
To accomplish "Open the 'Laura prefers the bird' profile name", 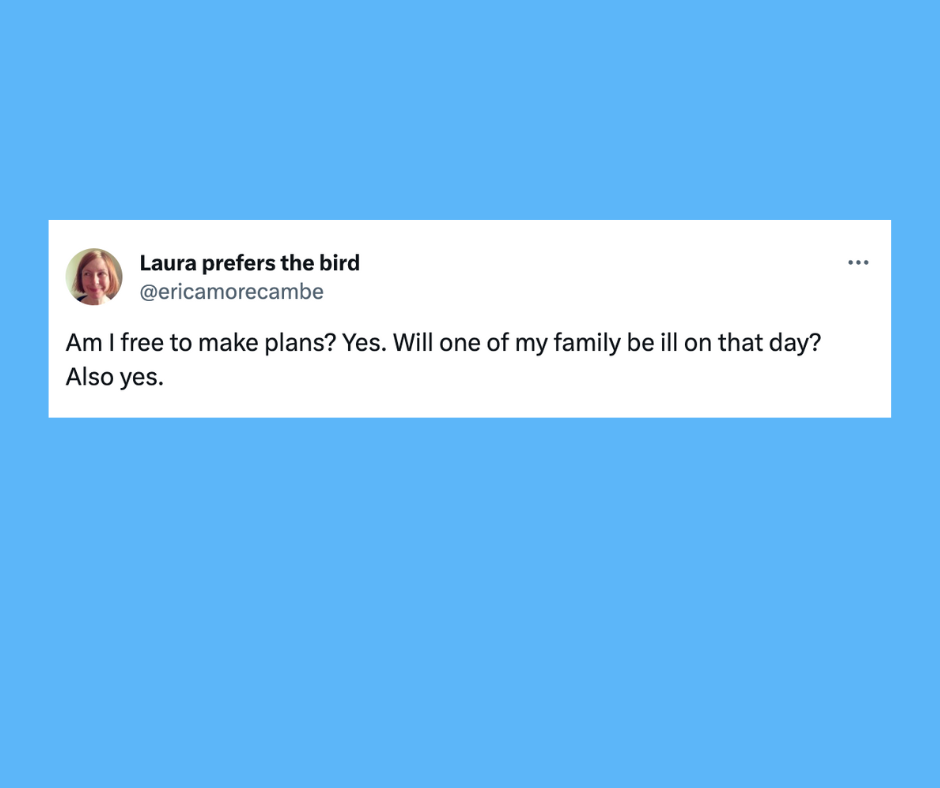I will coord(249,263).
